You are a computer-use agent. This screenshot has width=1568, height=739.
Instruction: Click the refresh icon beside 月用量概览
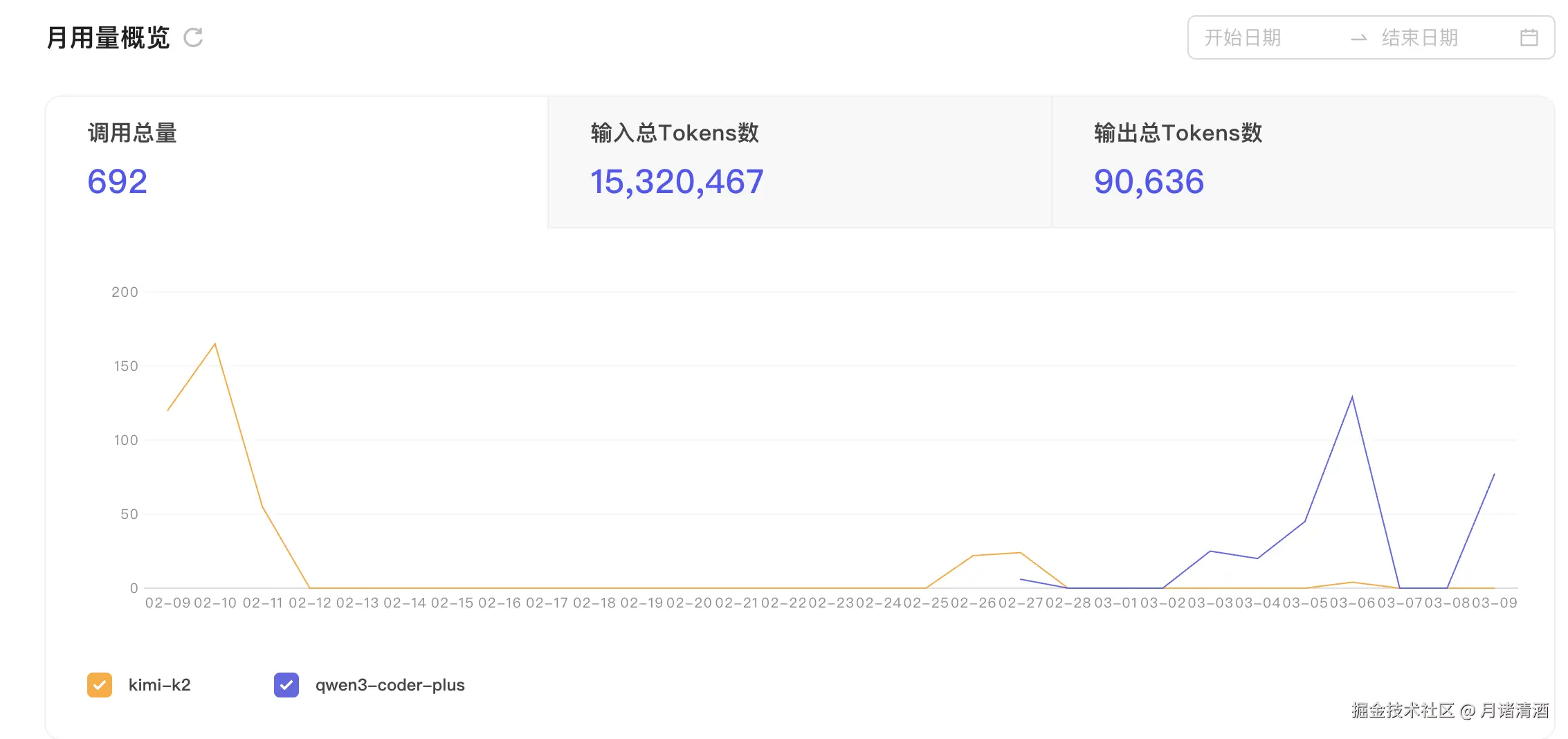193,37
